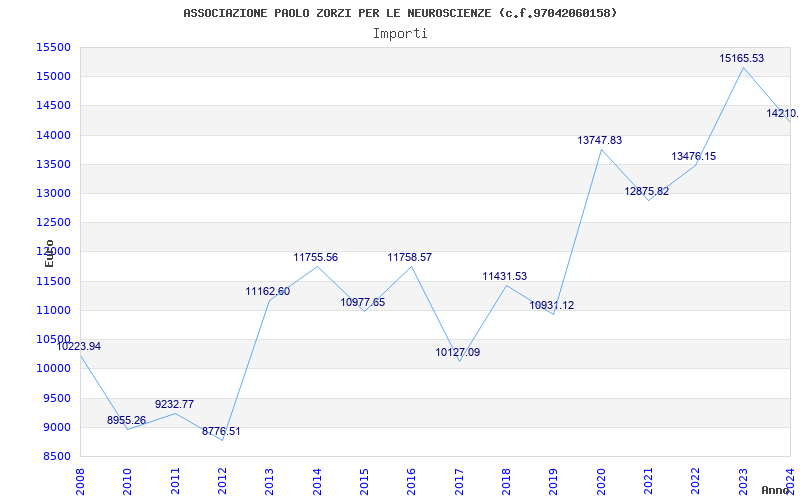Click the 2010 x-axis year label

tap(128, 482)
